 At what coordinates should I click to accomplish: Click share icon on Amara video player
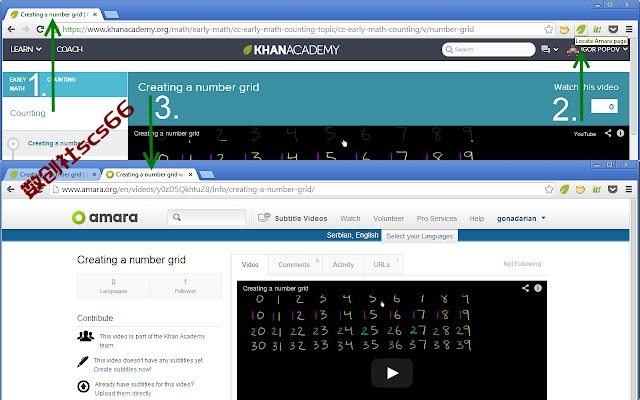[x=525, y=288]
